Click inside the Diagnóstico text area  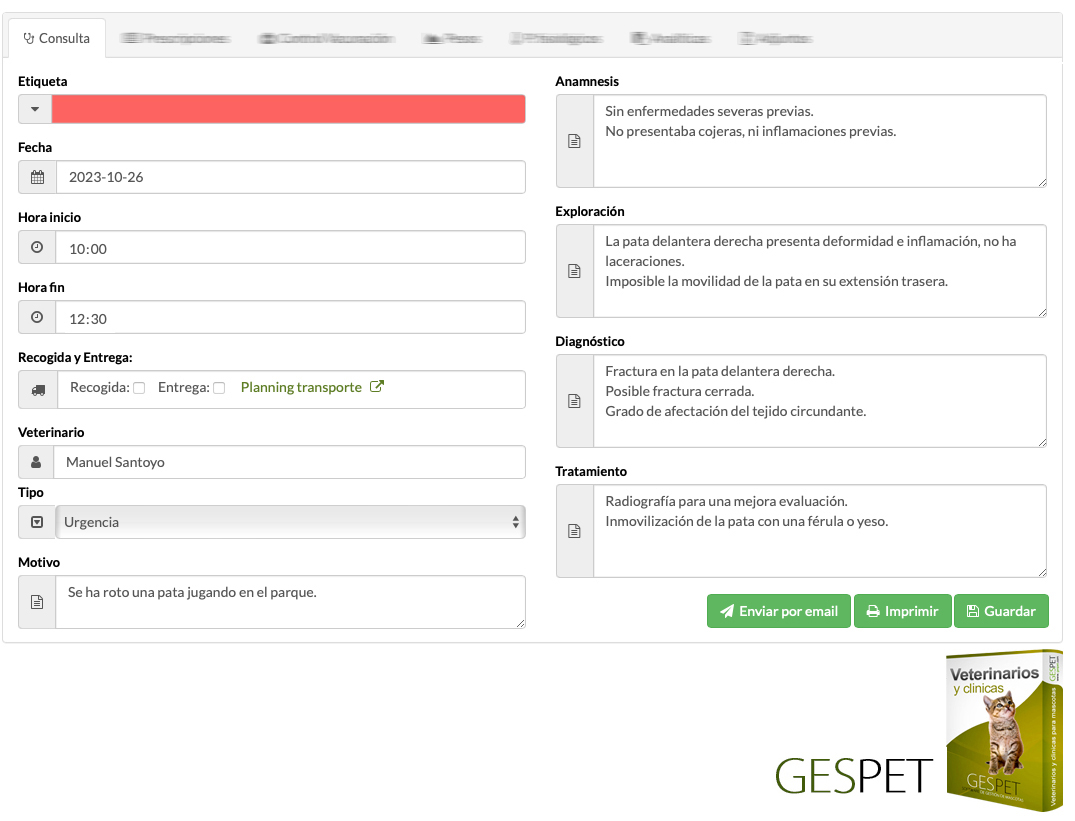click(820, 401)
